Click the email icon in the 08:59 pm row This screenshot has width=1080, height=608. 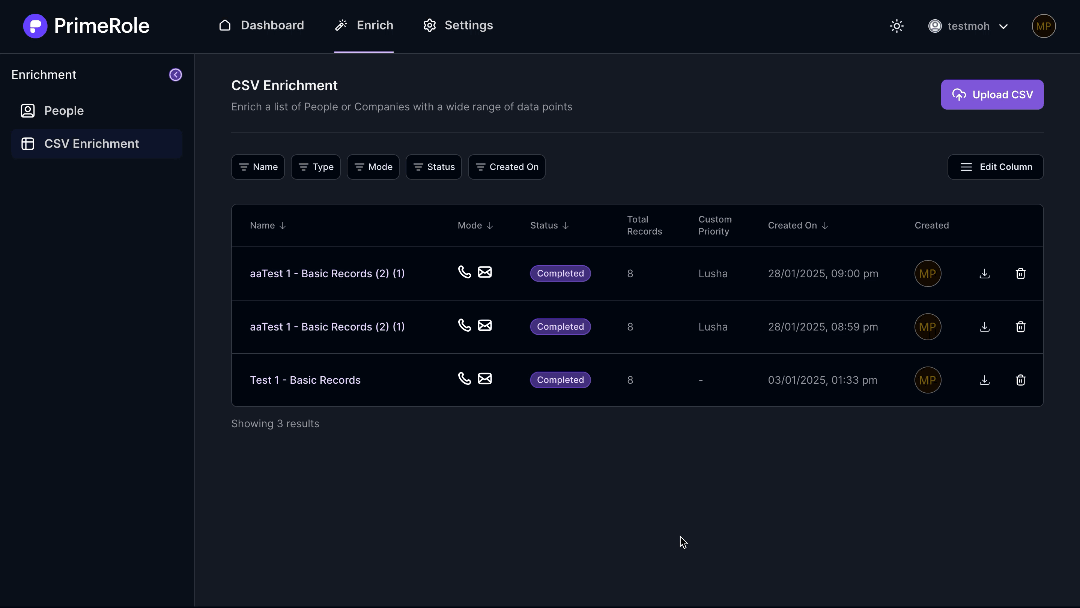[x=485, y=326]
